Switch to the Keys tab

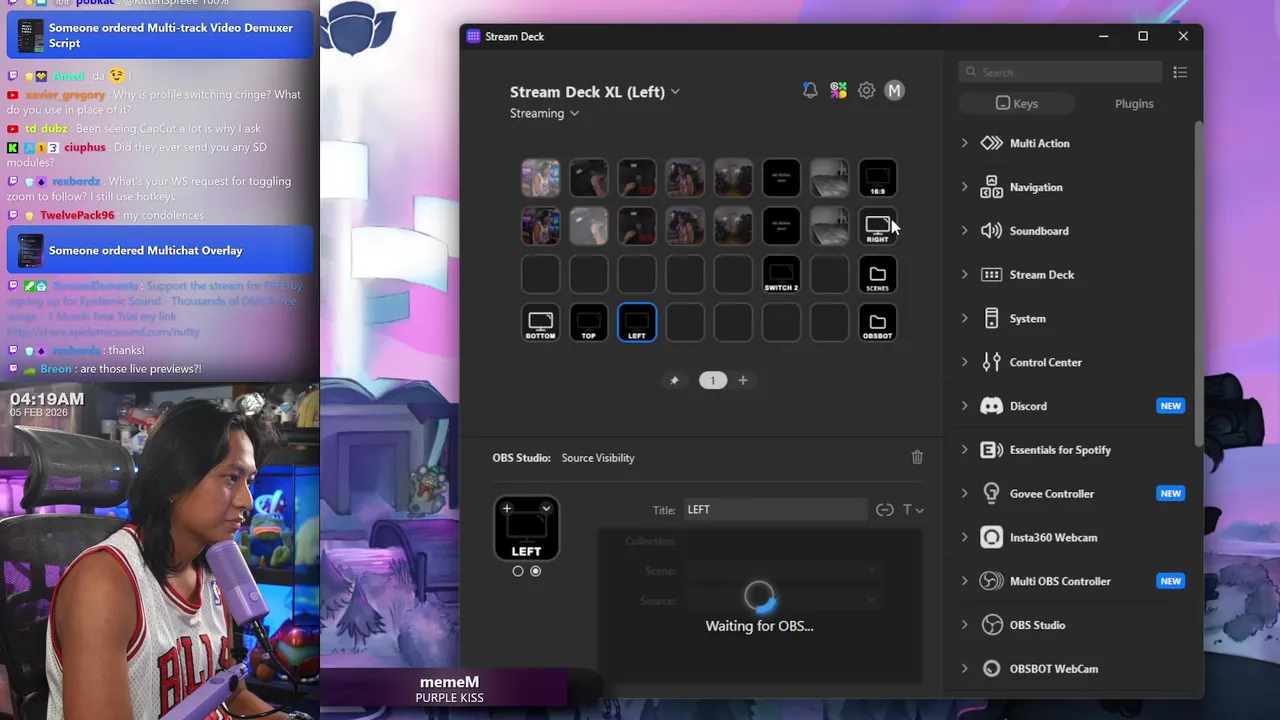pos(1017,103)
